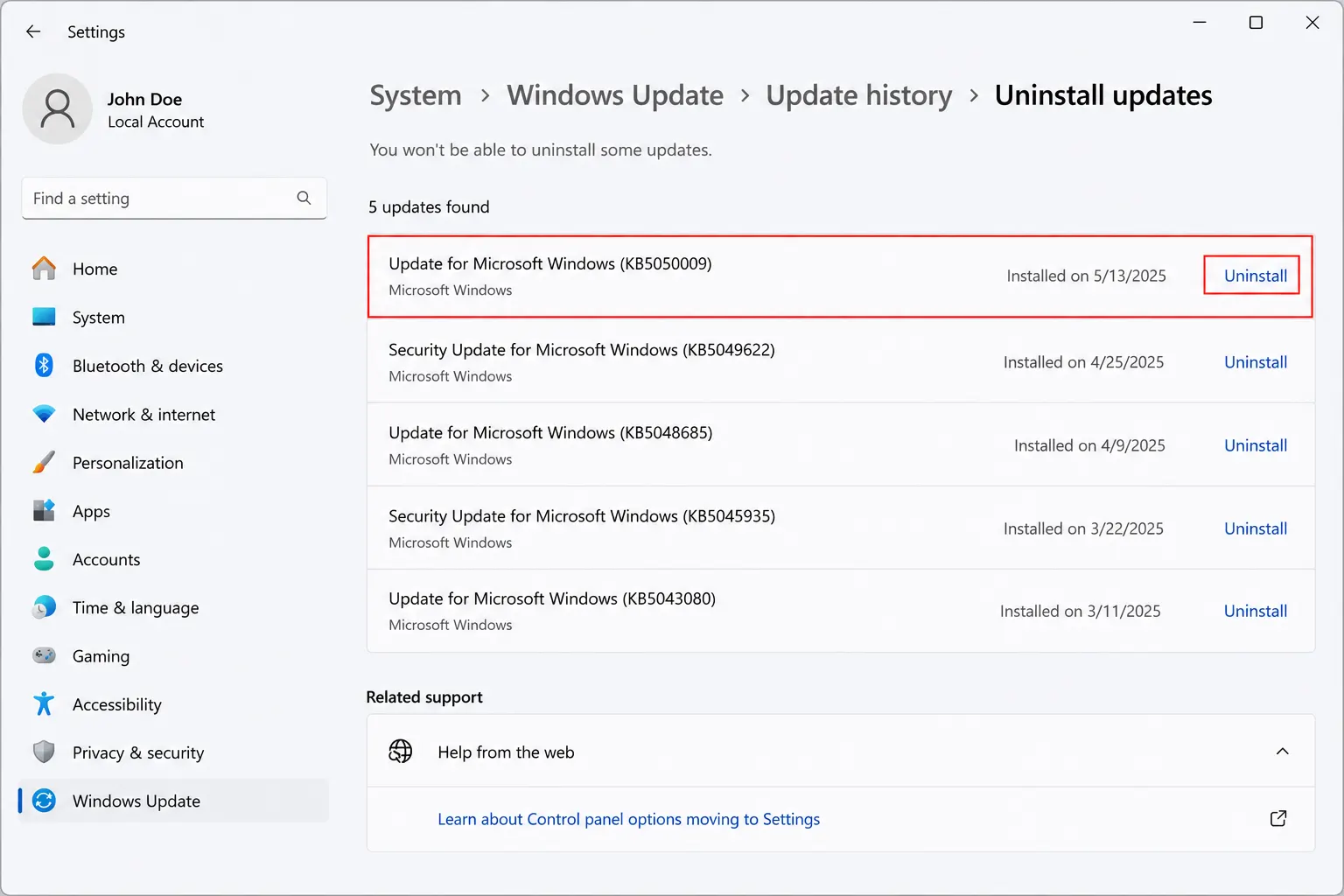The height and width of the screenshot is (896, 1344).
Task: Select Accounts in the sidebar
Action: [106, 559]
